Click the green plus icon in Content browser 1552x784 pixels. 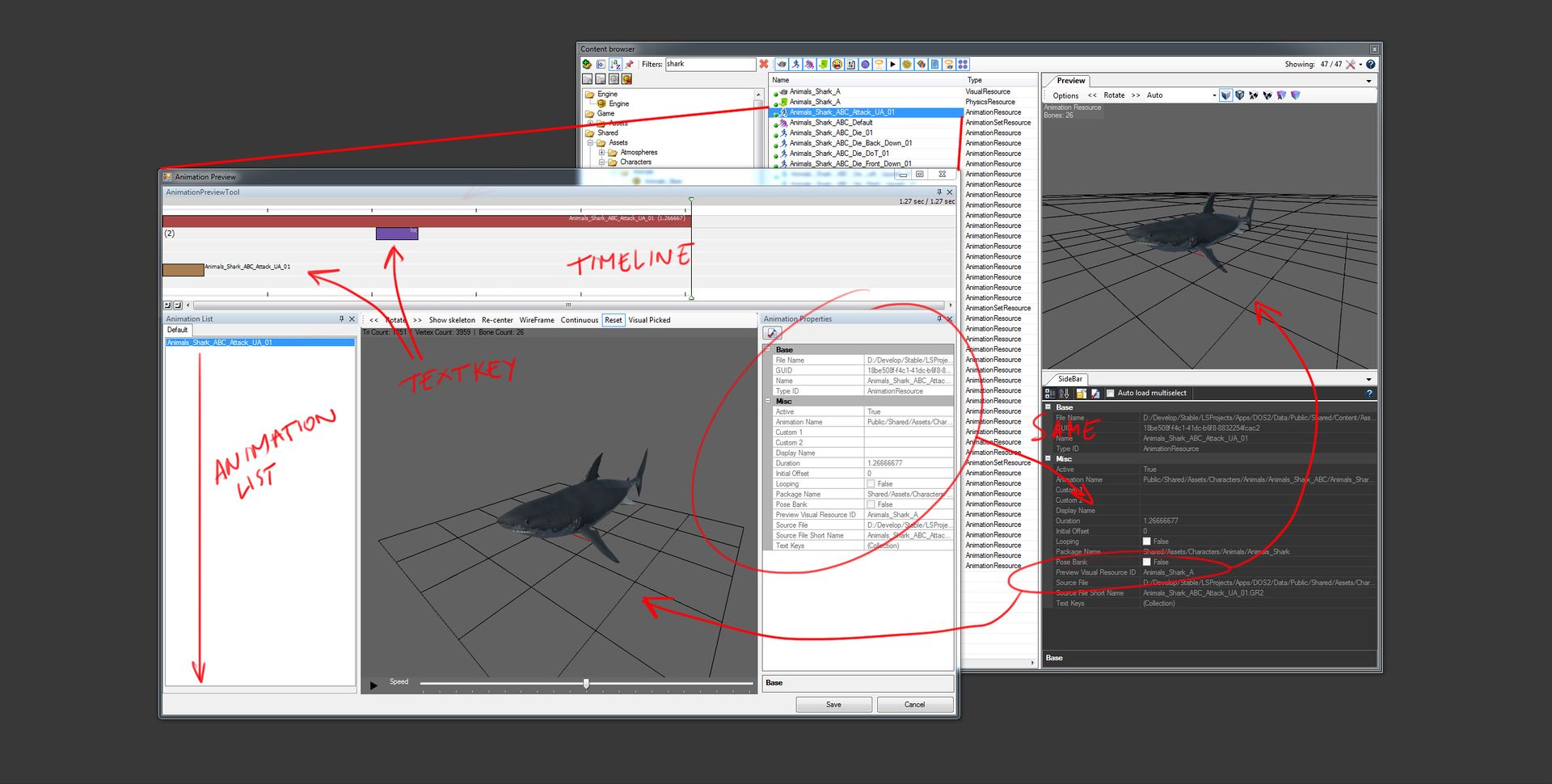(587, 64)
